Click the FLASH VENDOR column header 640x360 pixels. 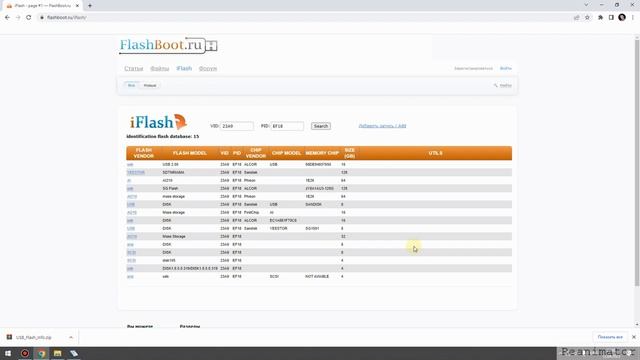pos(144,153)
